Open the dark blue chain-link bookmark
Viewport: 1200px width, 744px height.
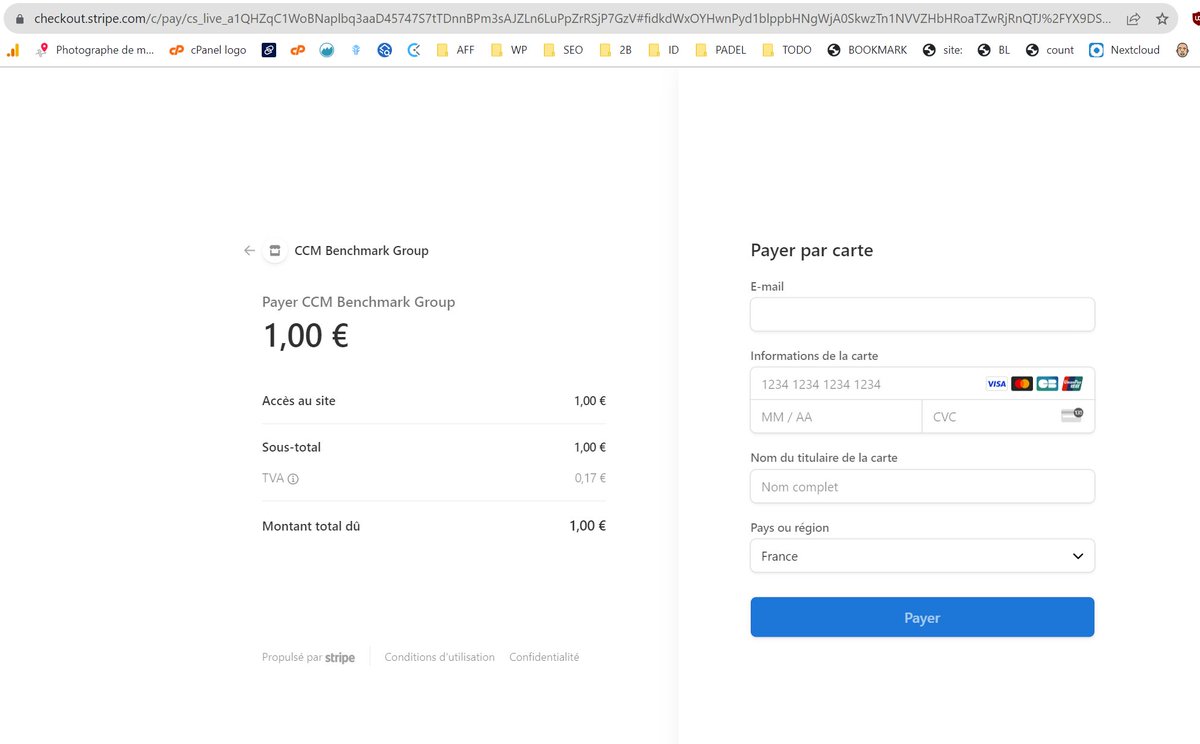click(x=269, y=50)
